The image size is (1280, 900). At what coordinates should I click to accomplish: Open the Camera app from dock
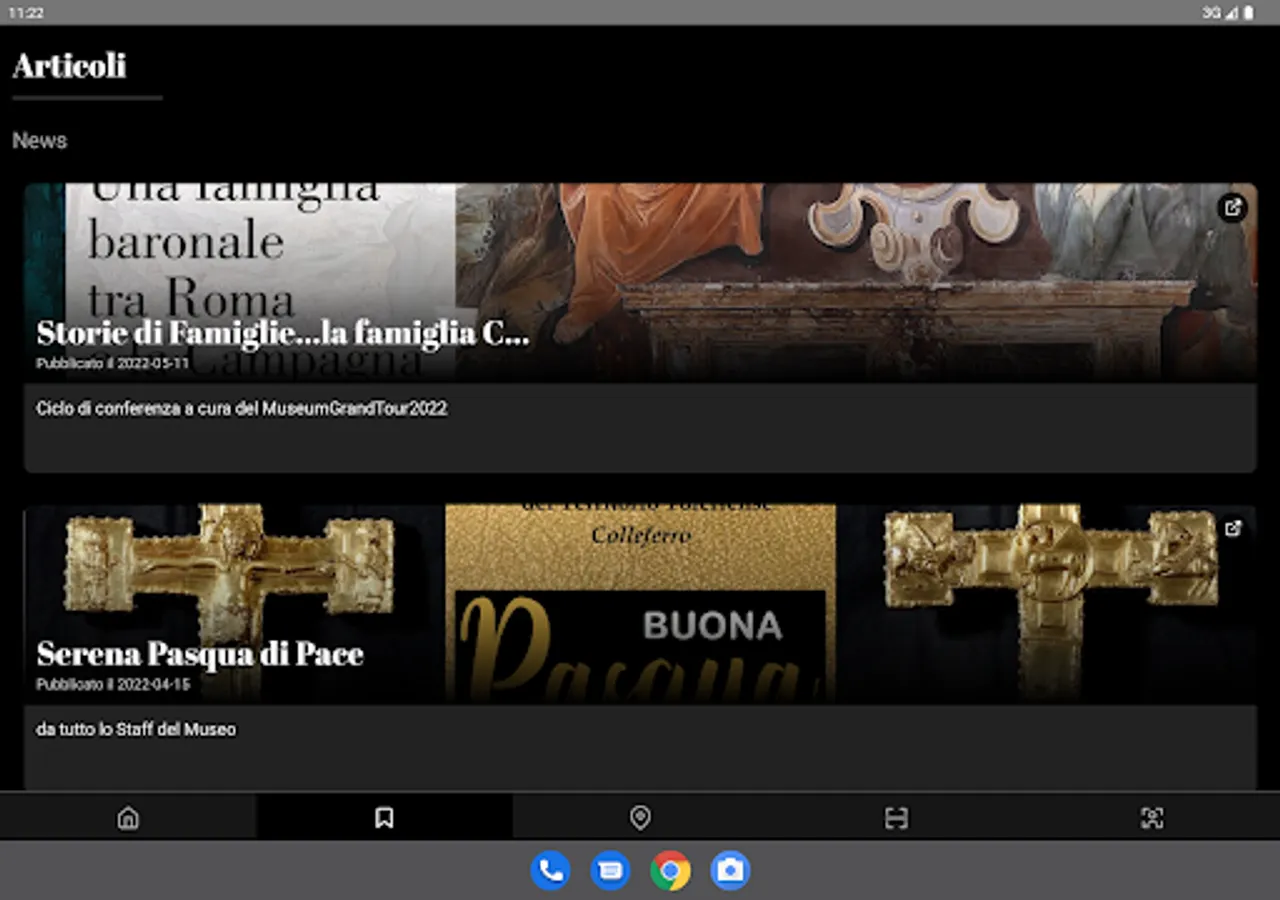pos(730,870)
